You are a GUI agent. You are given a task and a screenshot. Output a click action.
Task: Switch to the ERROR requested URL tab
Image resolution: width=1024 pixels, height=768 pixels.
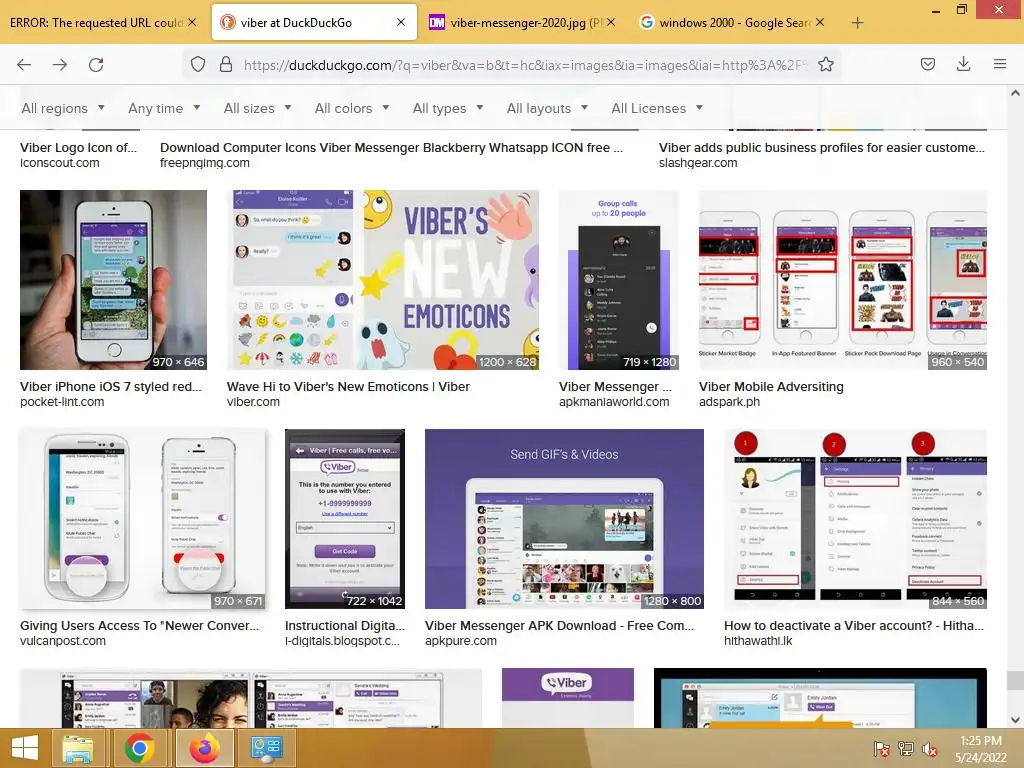point(97,23)
